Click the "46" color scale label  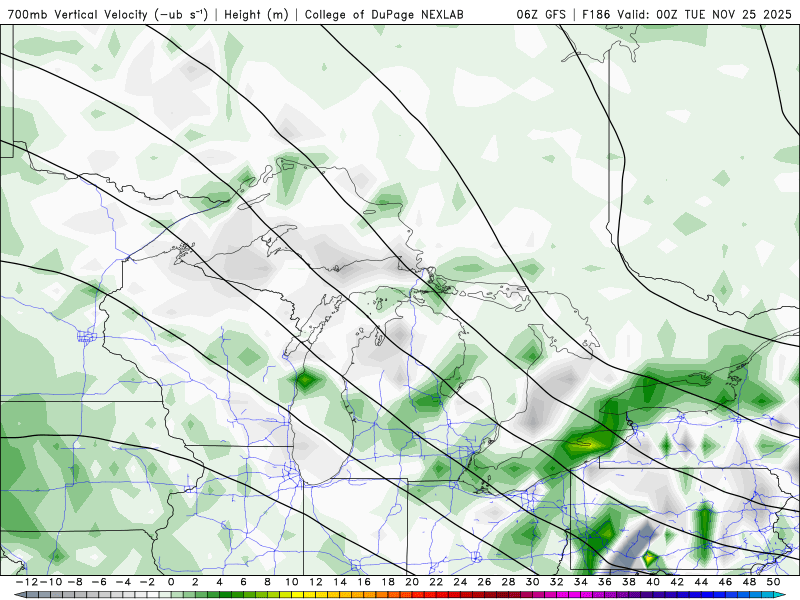click(x=725, y=582)
